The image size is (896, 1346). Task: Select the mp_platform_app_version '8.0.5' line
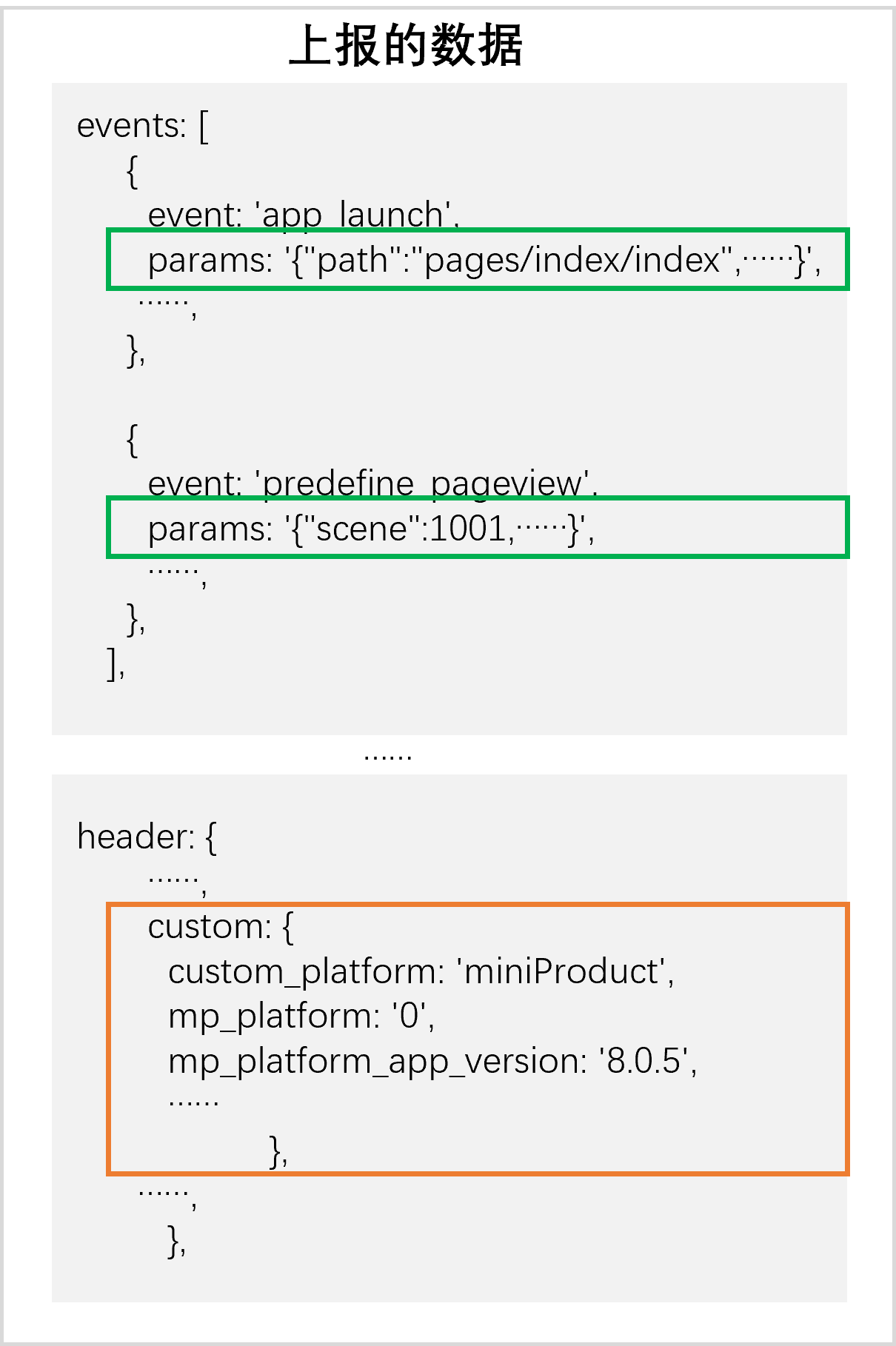[x=432, y=1062]
